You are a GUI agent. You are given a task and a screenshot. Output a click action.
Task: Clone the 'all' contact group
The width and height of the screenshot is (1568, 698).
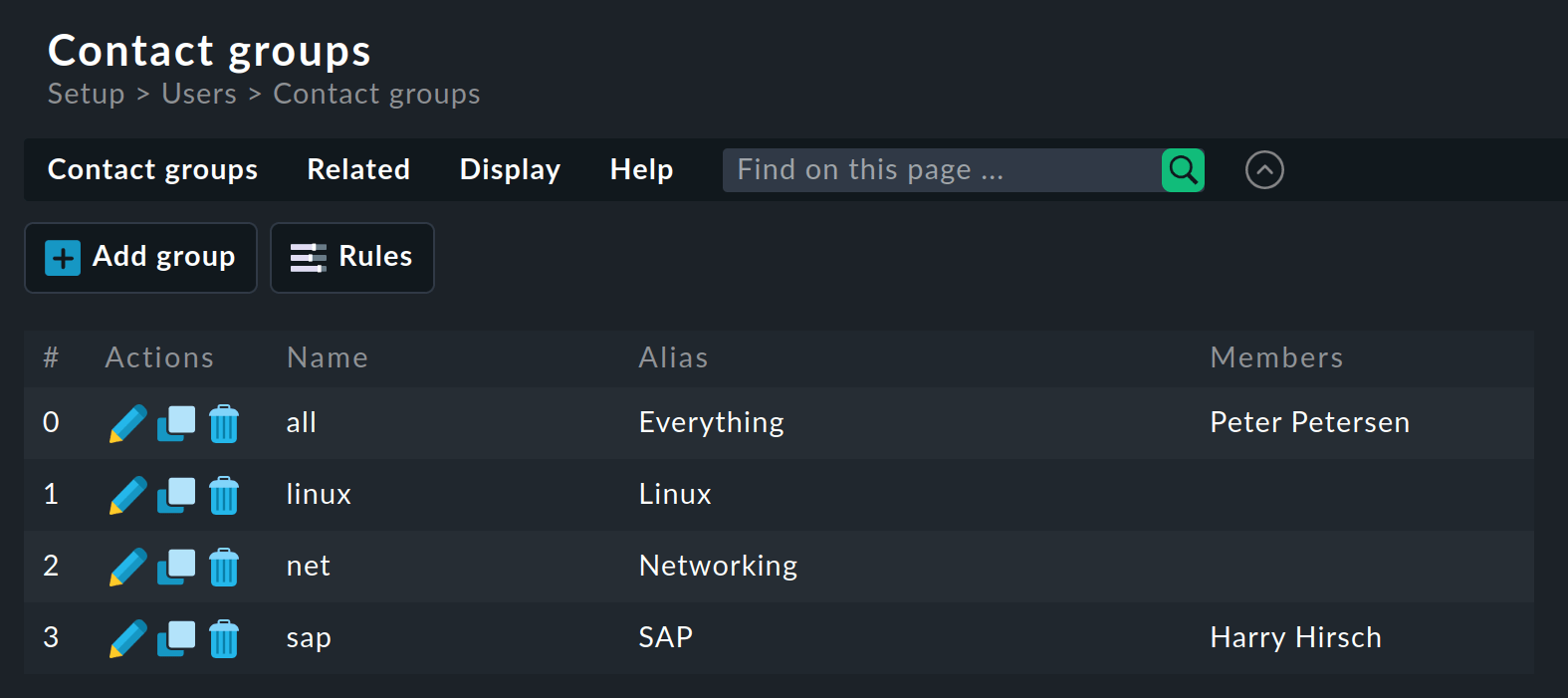click(176, 423)
